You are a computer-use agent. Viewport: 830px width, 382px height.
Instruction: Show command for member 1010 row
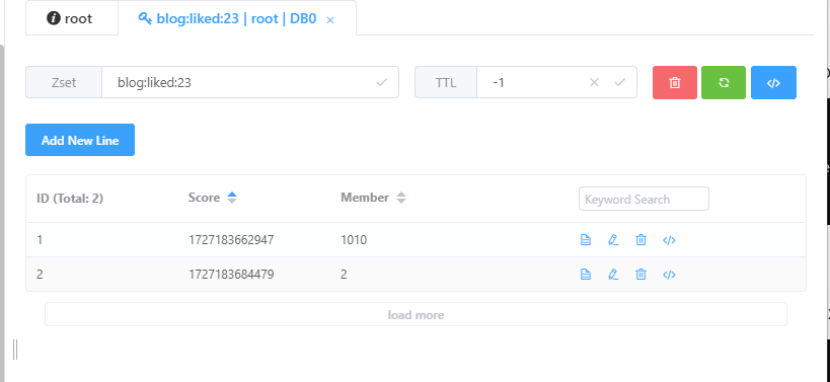[x=669, y=240]
